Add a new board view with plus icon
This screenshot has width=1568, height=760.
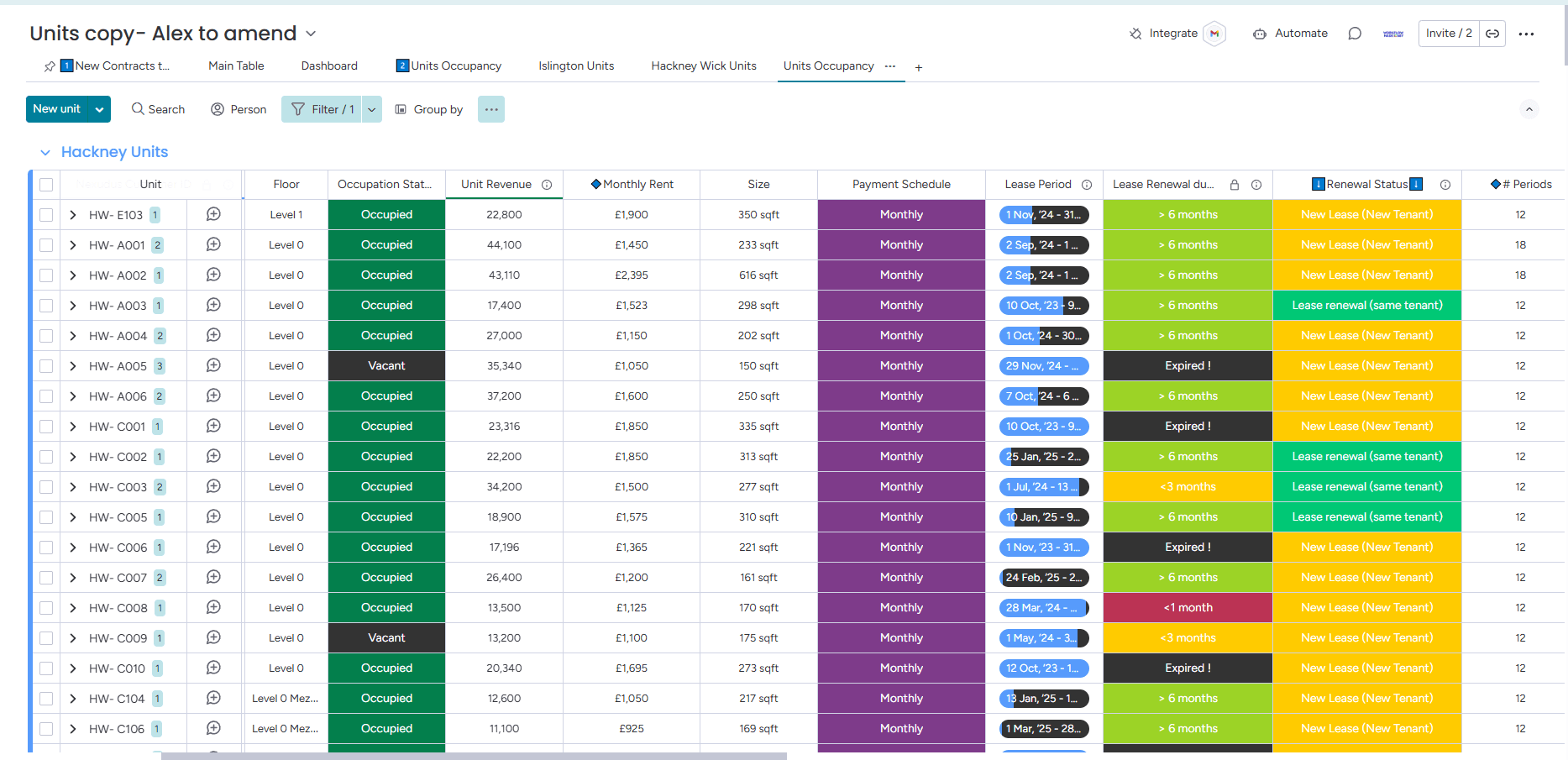tap(919, 68)
